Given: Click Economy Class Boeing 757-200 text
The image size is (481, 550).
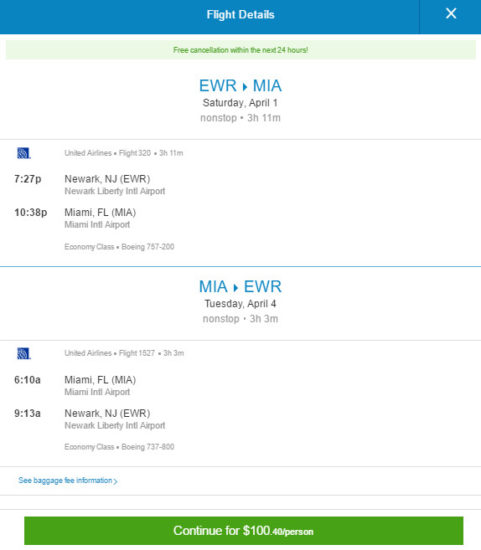Looking at the screenshot, I should click(x=119, y=247).
